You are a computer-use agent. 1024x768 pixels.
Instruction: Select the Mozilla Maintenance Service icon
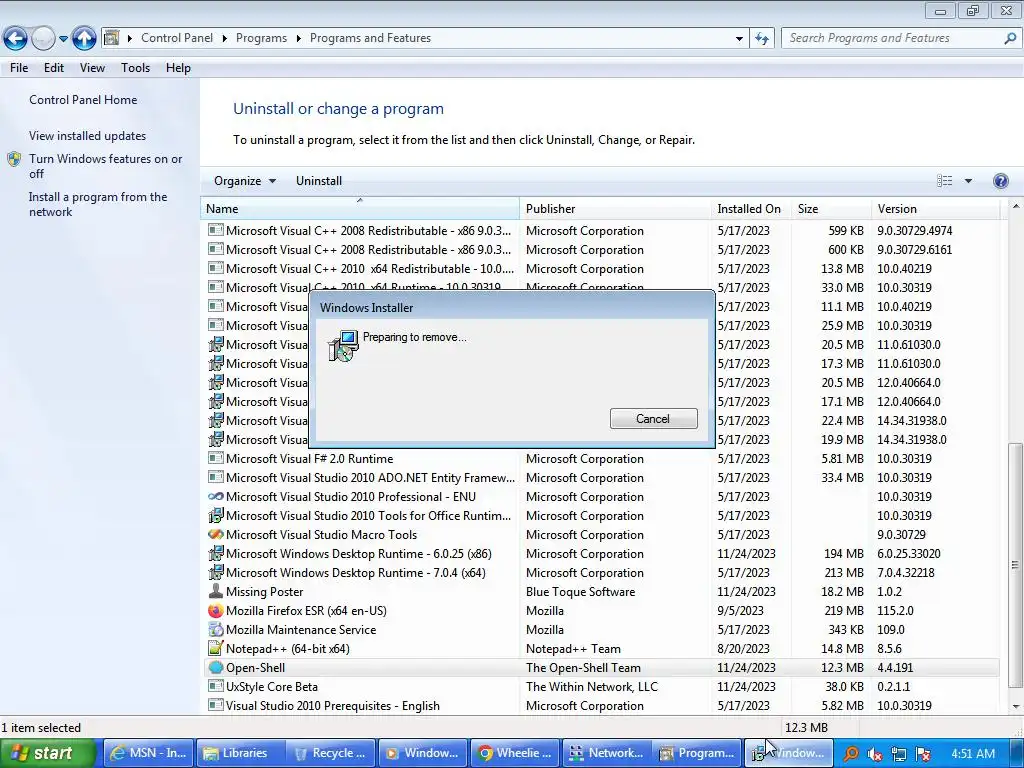click(x=216, y=630)
